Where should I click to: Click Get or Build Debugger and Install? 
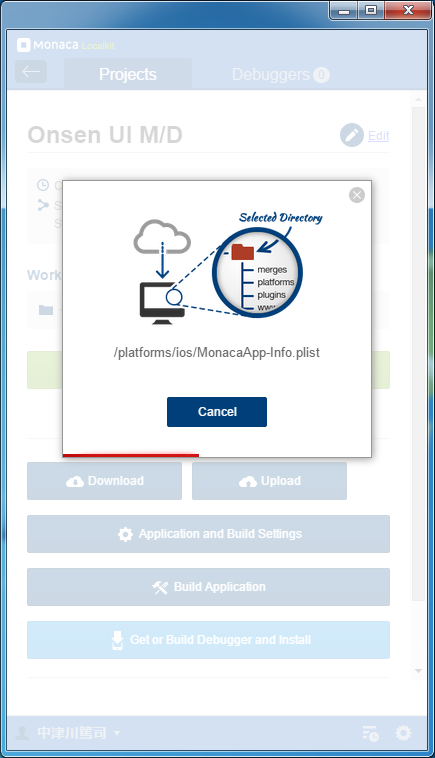tap(208, 640)
